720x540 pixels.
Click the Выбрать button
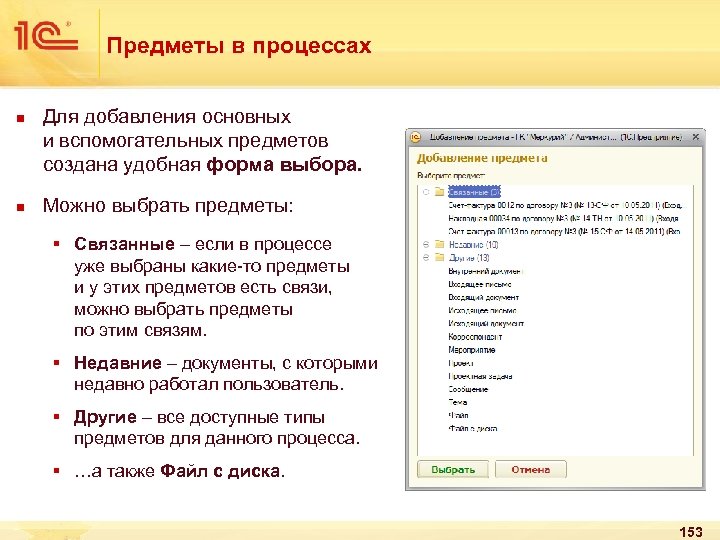click(x=452, y=469)
